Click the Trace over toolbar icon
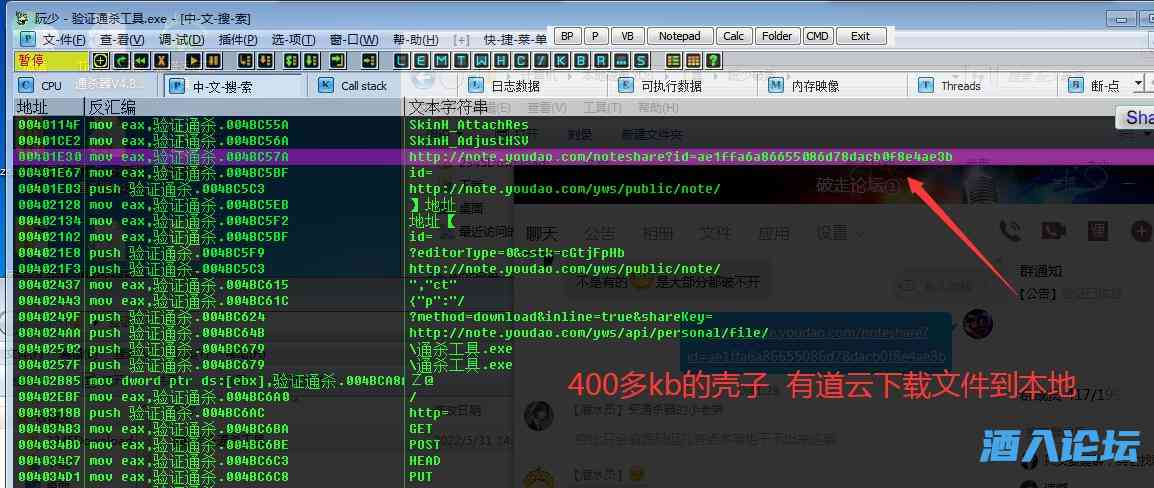Viewport: 1154px width, 488px height. pyautogui.click(x=311, y=60)
